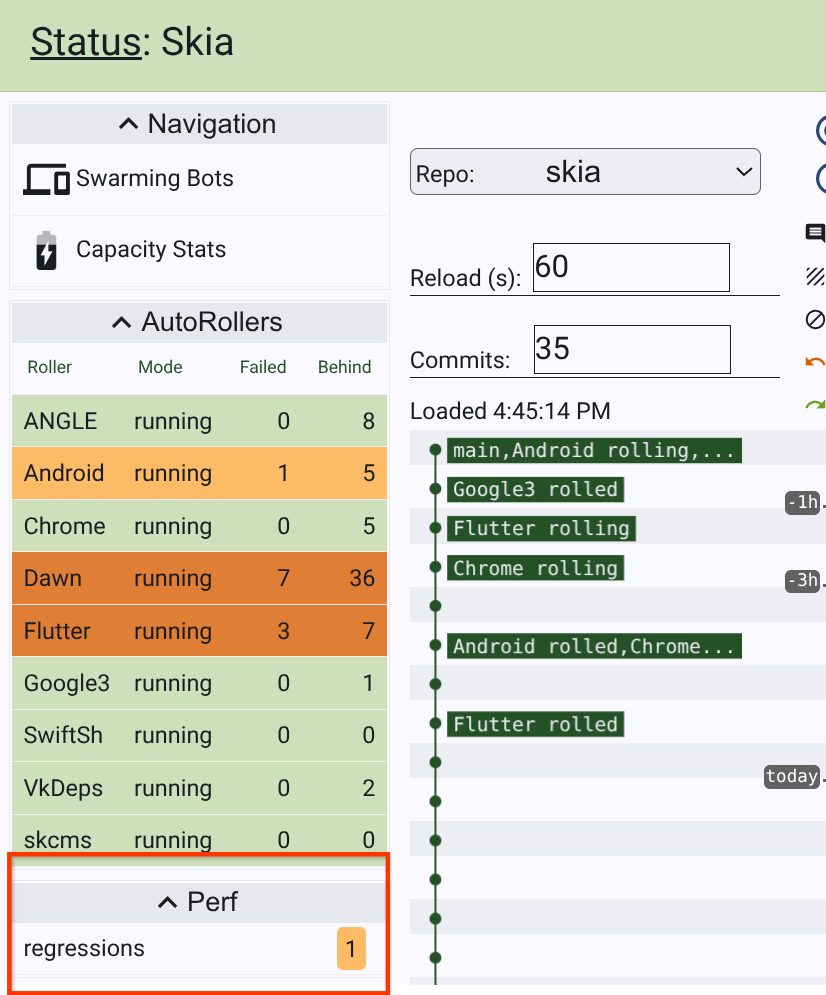Open Swarming Bots link
The height and width of the screenshot is (995, 826).
155,178
